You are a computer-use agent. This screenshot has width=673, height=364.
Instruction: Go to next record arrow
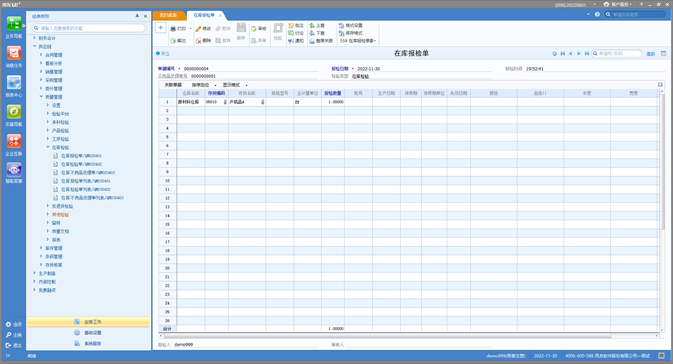579,54
